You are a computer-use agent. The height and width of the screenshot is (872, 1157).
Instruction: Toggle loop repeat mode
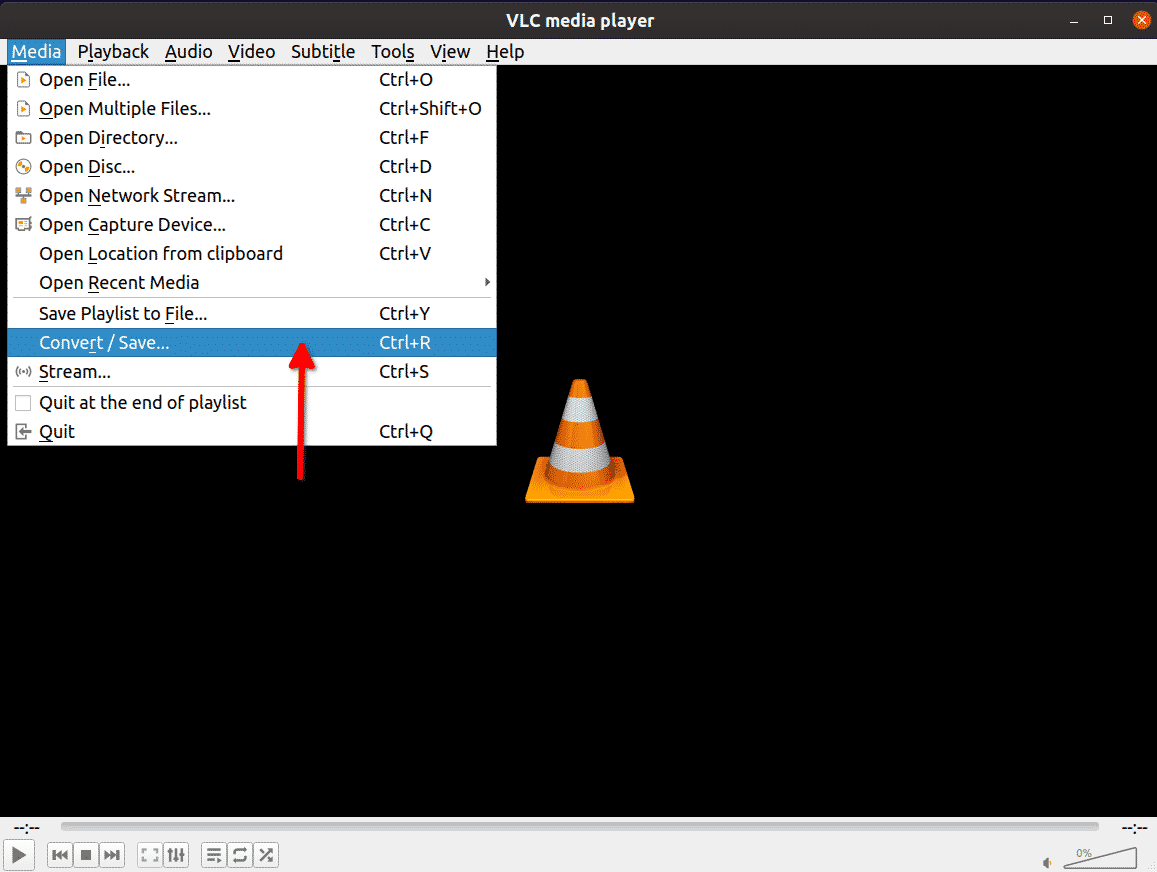pyautogui.click(x=240, y=855)
